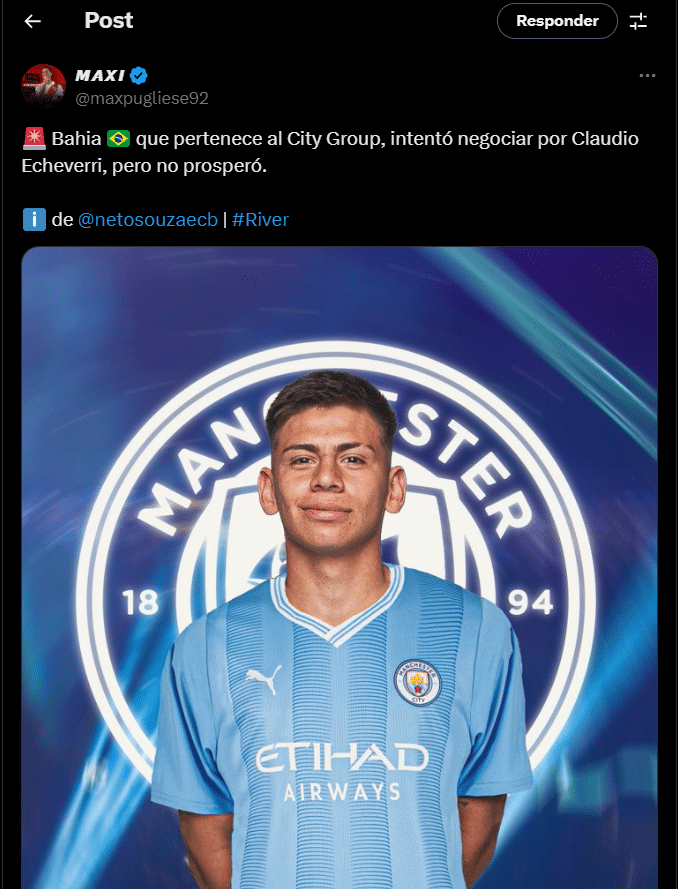Click the Post header title

(109, 20)
